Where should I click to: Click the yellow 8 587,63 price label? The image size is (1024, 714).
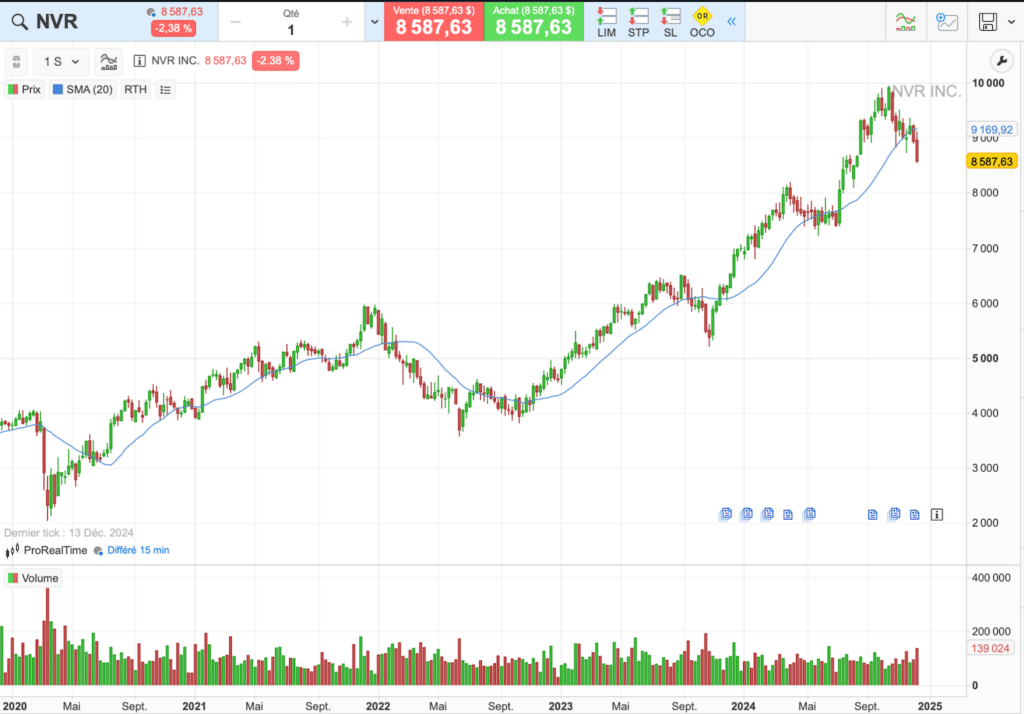[x=991, y=161]
